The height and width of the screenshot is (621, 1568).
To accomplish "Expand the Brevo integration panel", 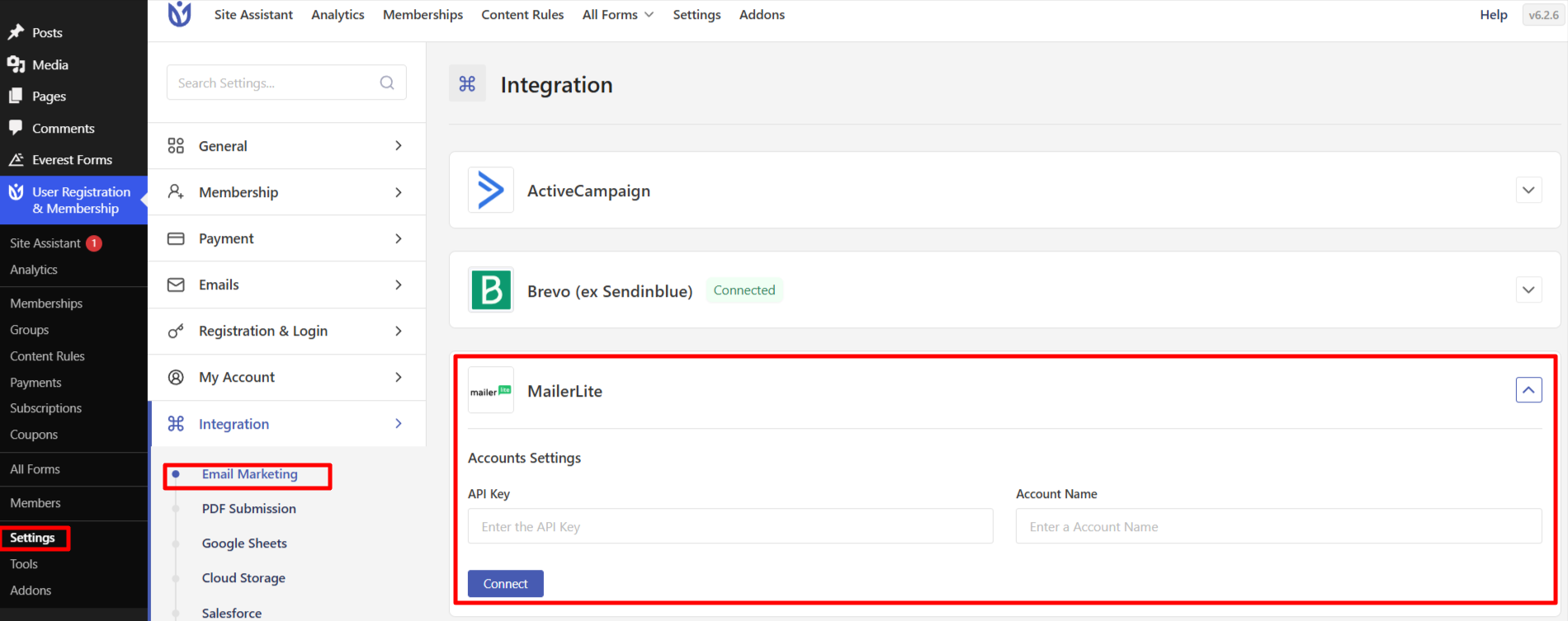I will (x=1528, y=290).
